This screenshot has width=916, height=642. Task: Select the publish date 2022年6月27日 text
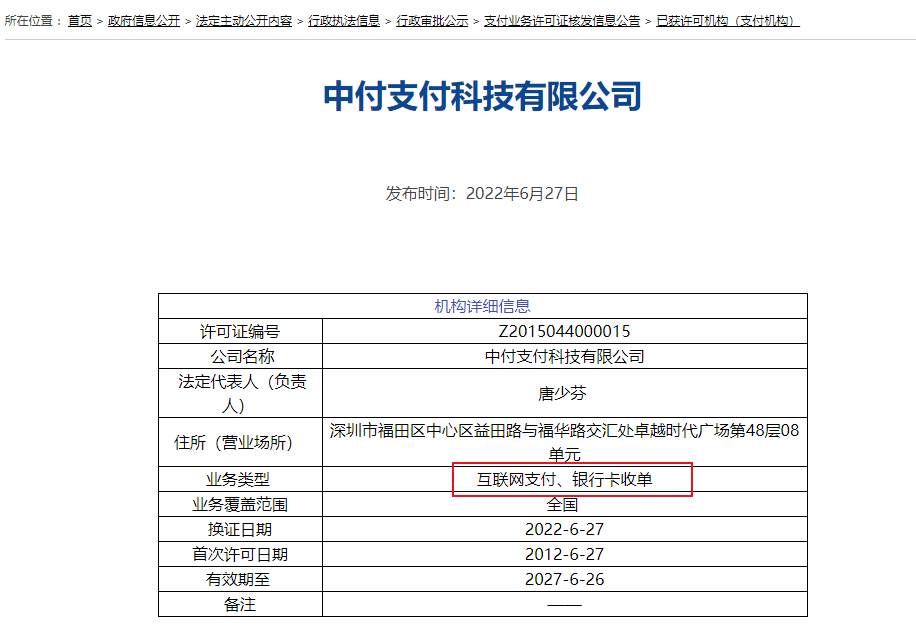pos(522,193)
